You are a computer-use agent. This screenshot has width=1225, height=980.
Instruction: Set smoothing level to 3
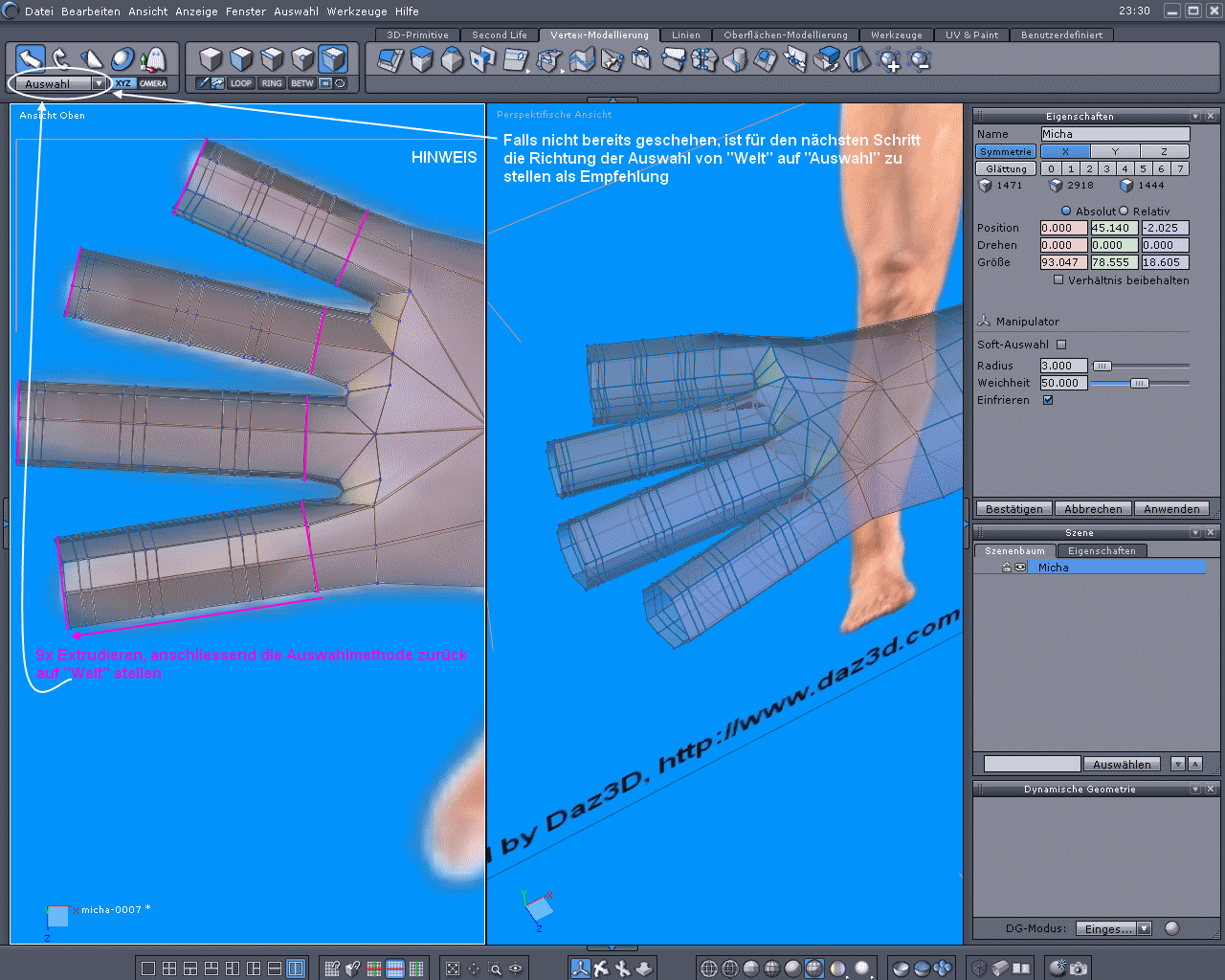[x=1106, y=168]
